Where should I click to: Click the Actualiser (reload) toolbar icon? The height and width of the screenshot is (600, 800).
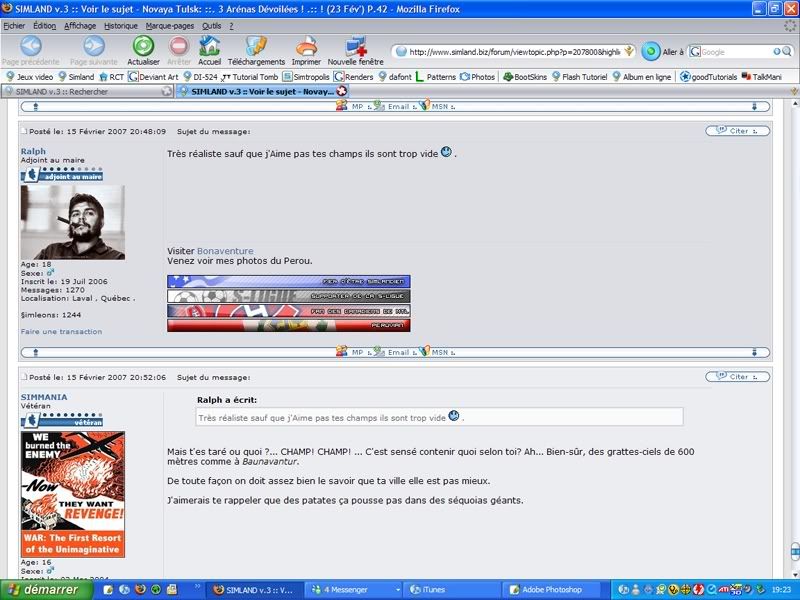pyautogui.click(x=143, y=47)
